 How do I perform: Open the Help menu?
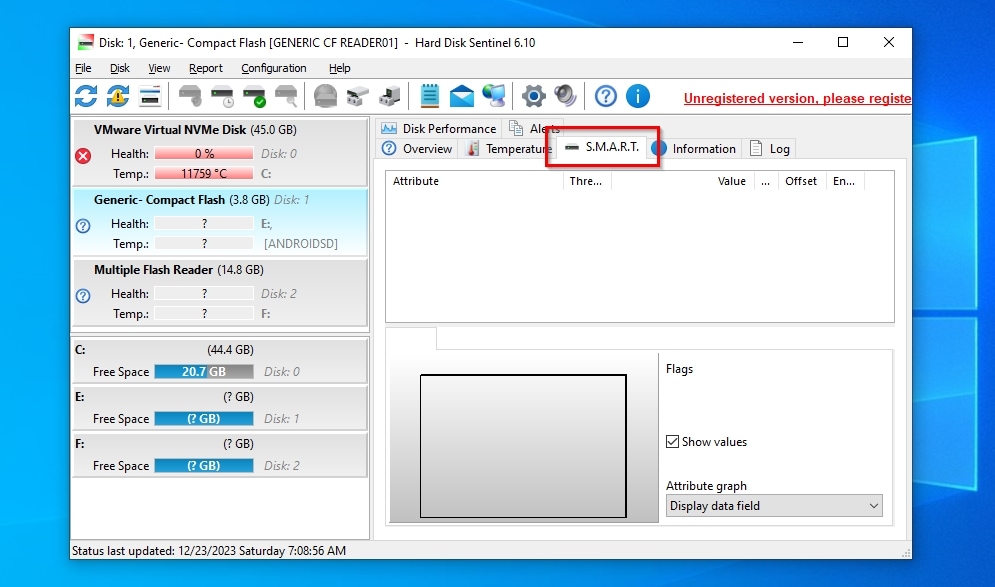(x=339, y=68)
